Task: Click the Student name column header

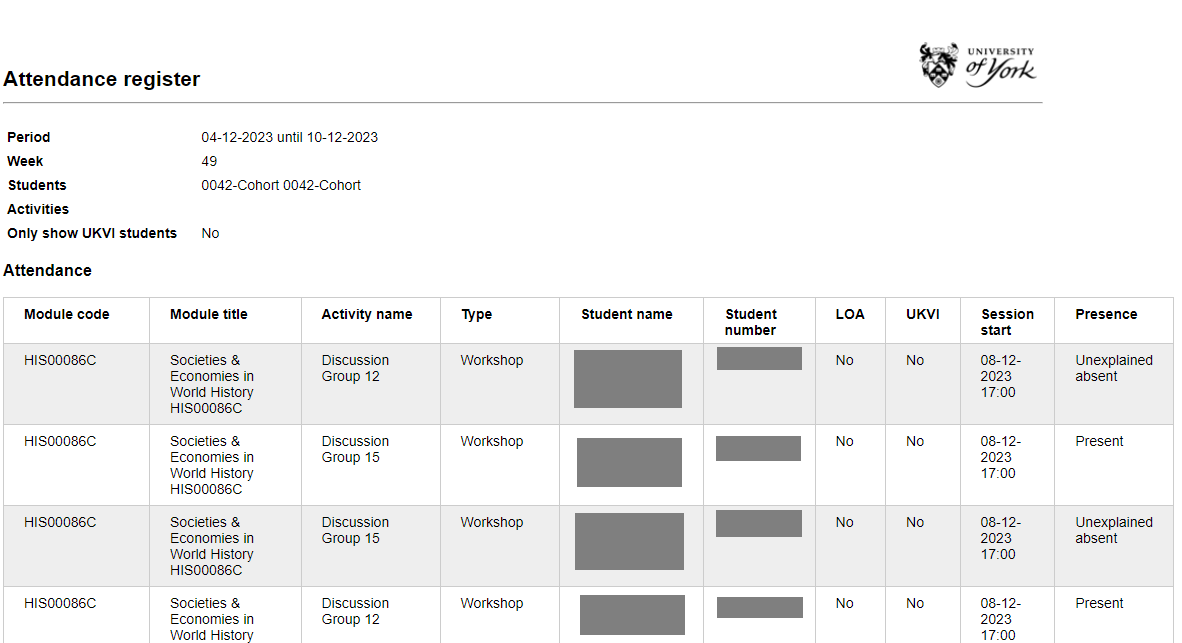Action: 627,314
